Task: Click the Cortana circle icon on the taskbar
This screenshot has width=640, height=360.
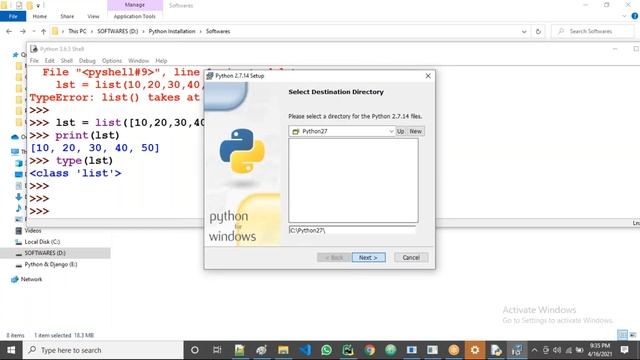Action: coord(195,350)
